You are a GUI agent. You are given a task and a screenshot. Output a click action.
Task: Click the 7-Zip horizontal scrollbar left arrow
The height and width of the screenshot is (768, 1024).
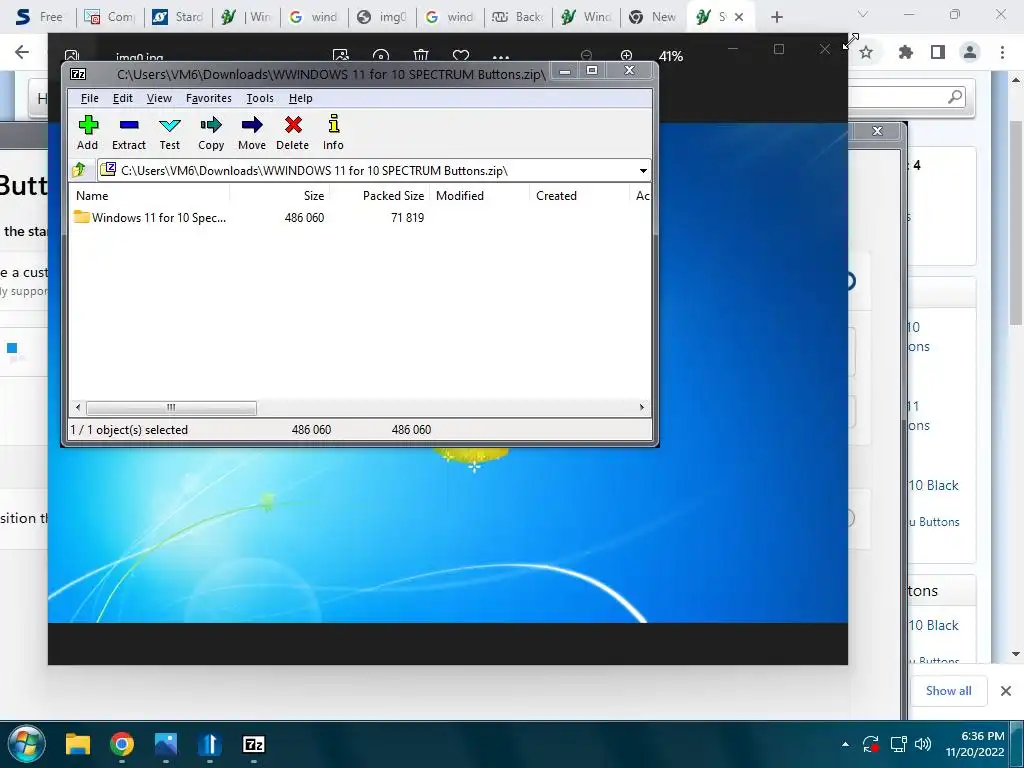pos(78,408)
